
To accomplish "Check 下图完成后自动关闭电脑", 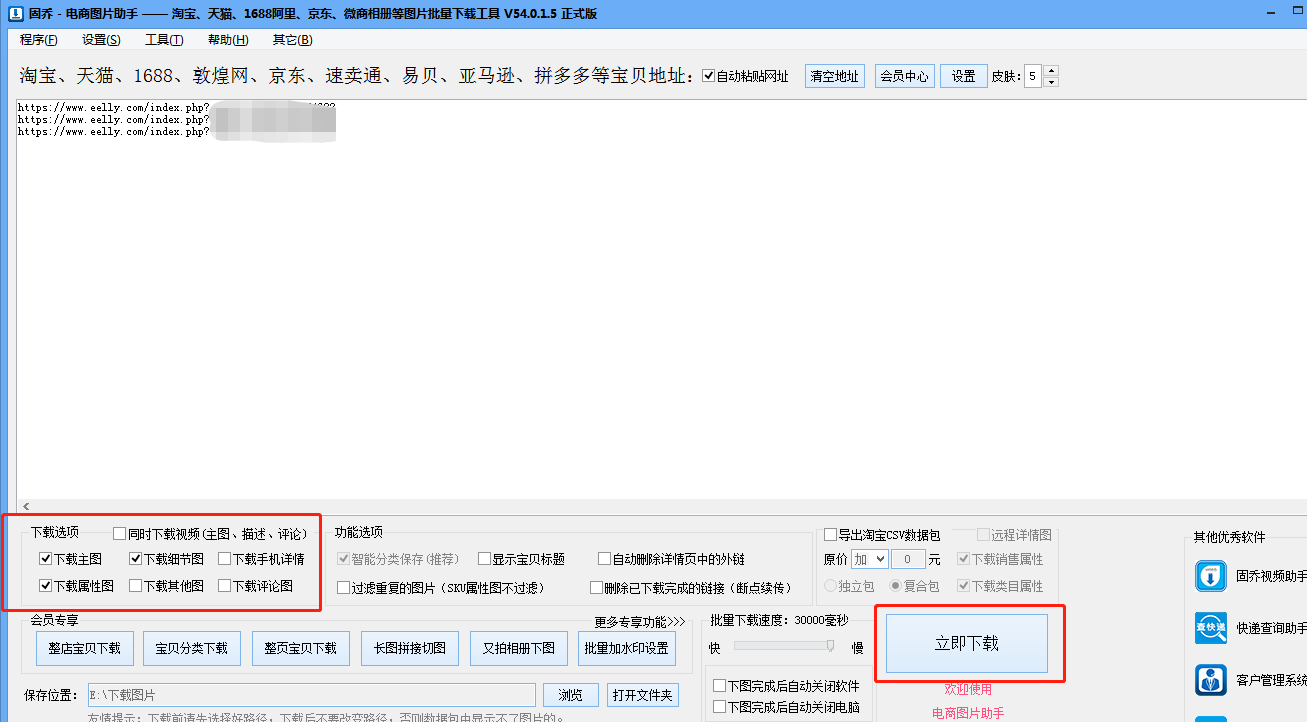I will (x=719, y=707).
